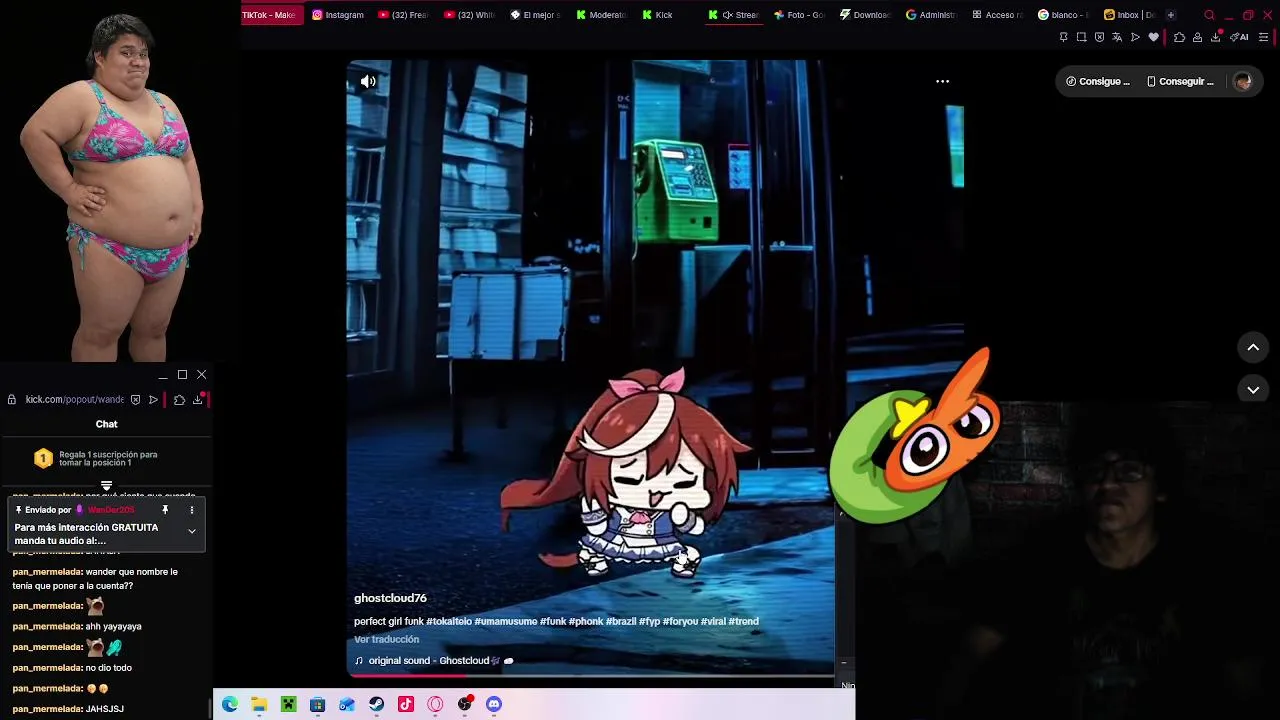Screen dimensions: 1280x720
Task: Click the translate icon in browser toolbar
Action: click(1117, 37)
